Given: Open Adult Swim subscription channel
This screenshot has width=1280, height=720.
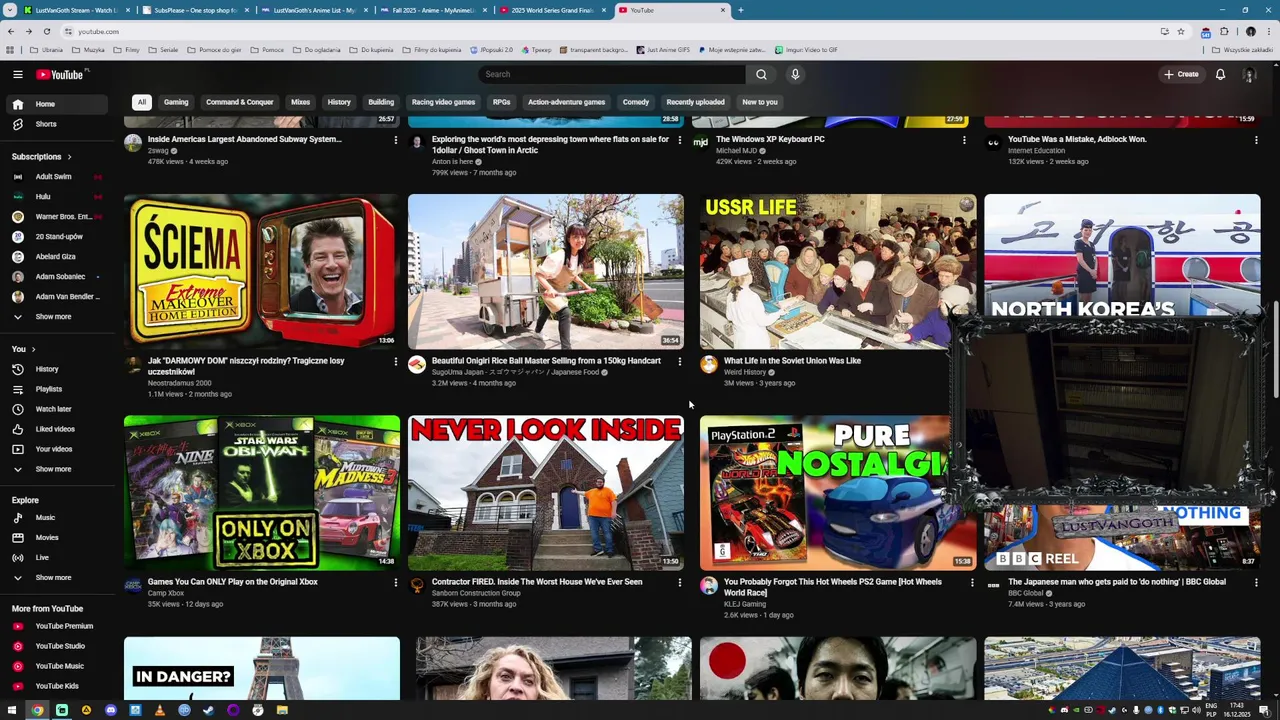Looking at the screenshot, I should coord(58,177).
